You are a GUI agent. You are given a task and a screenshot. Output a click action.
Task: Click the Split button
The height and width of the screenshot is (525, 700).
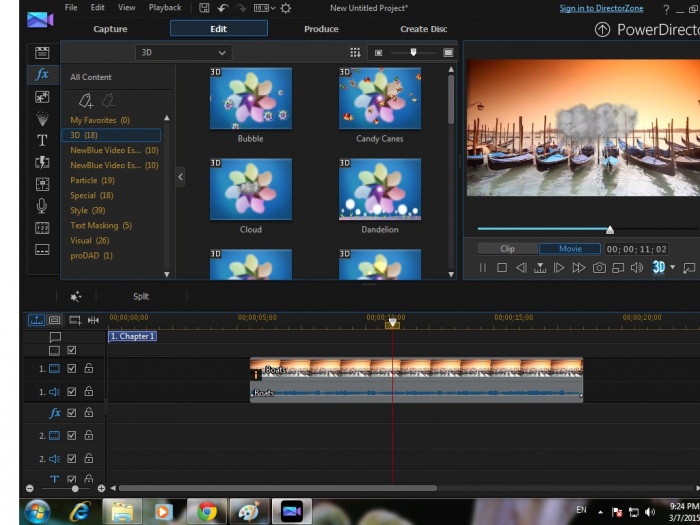click(141, 296)
